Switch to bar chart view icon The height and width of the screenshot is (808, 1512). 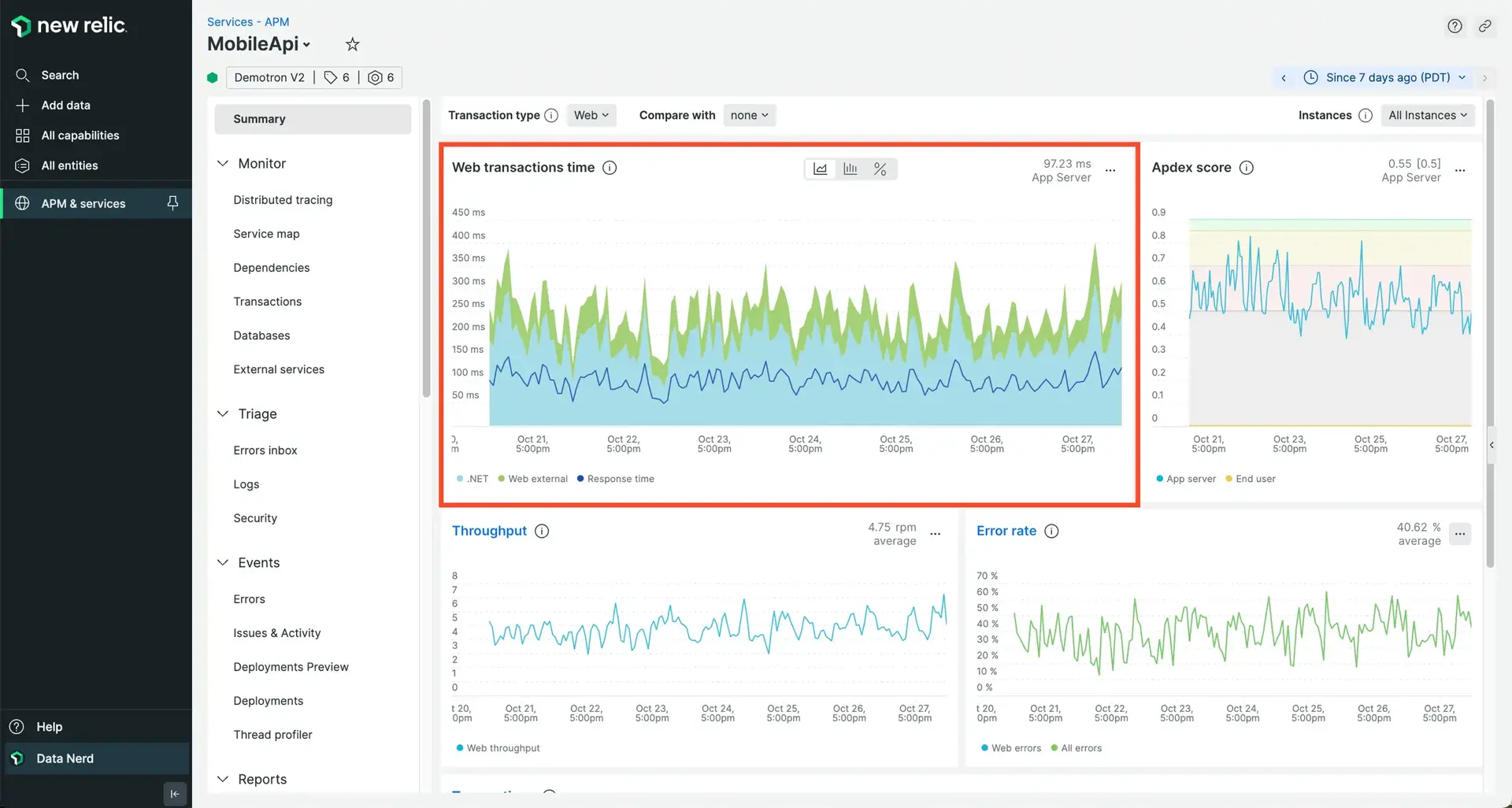click(850, 169)
